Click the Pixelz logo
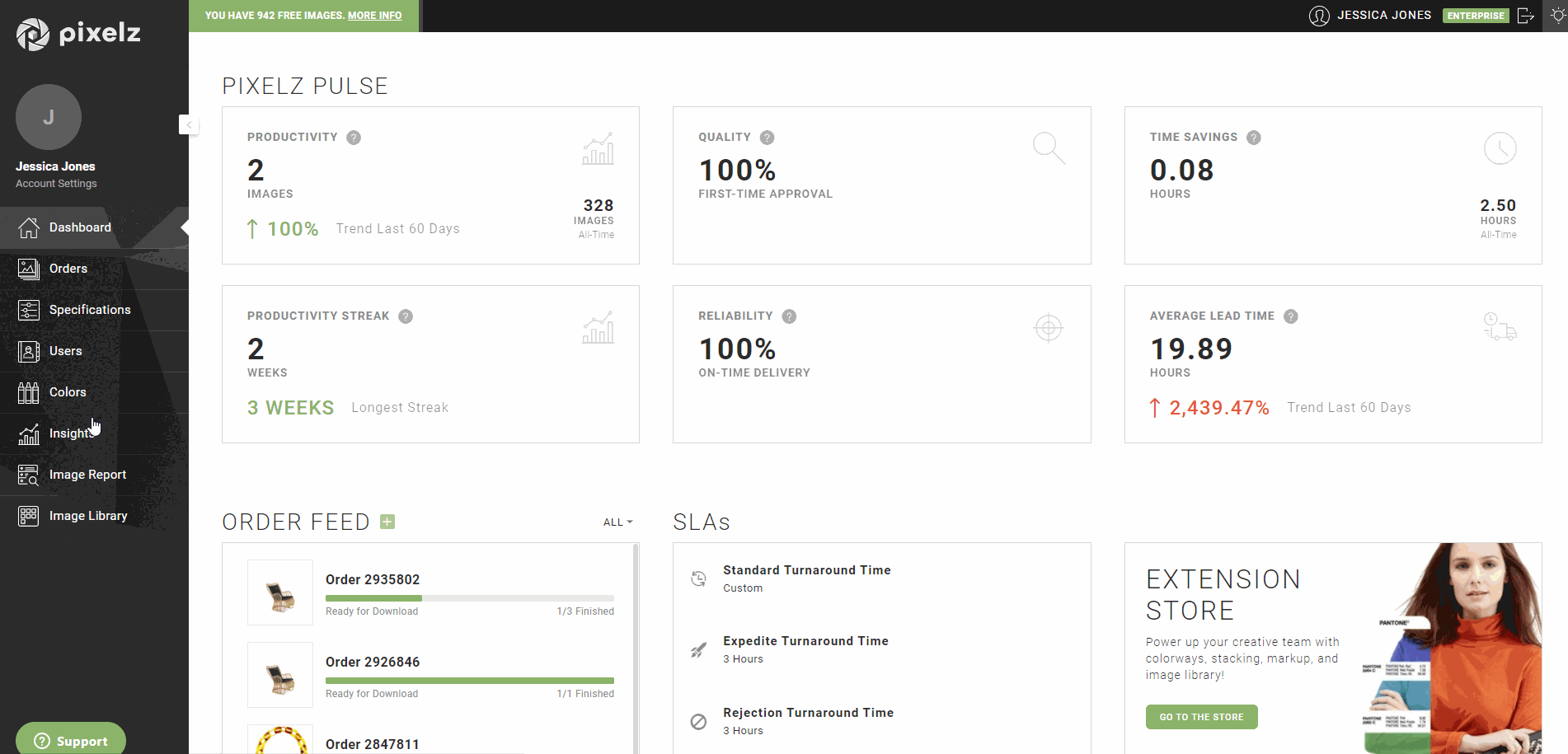Screen dimensions: 1568x754 [78, 34]
